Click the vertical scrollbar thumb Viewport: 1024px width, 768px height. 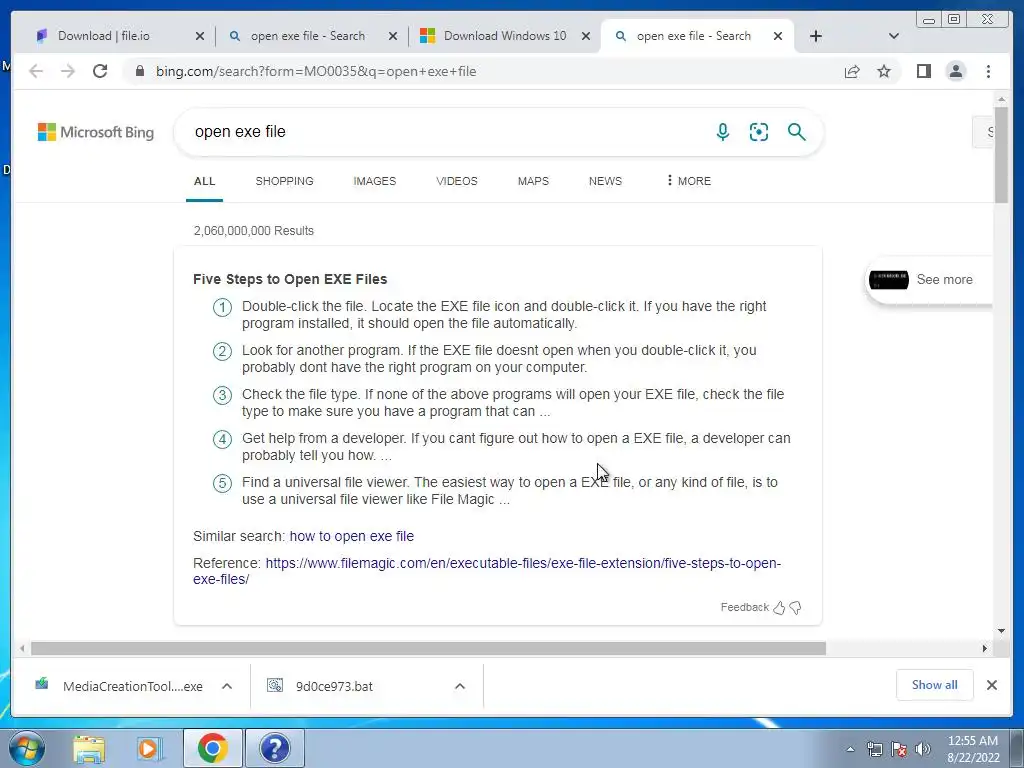[x=1001, y=155]
